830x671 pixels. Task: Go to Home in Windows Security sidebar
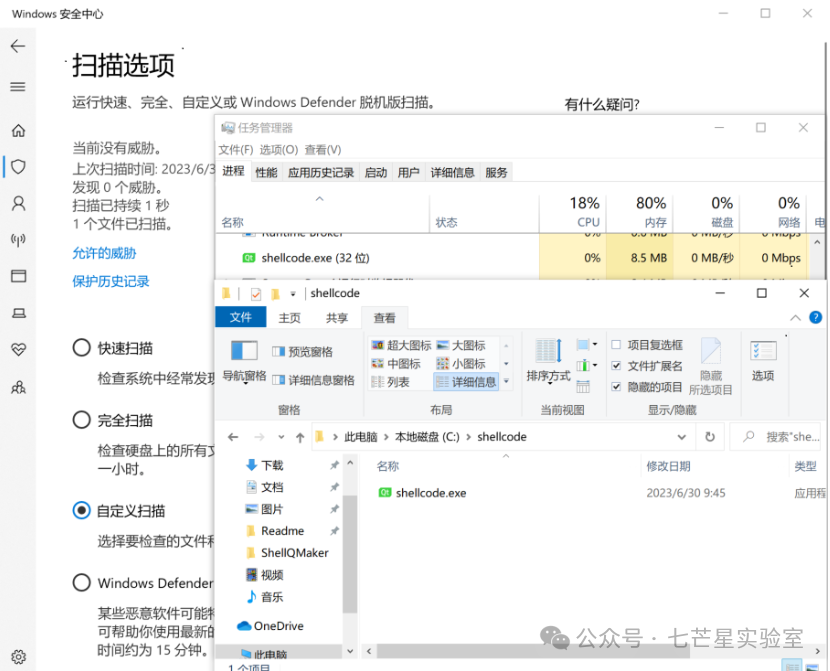coord(19,130)
